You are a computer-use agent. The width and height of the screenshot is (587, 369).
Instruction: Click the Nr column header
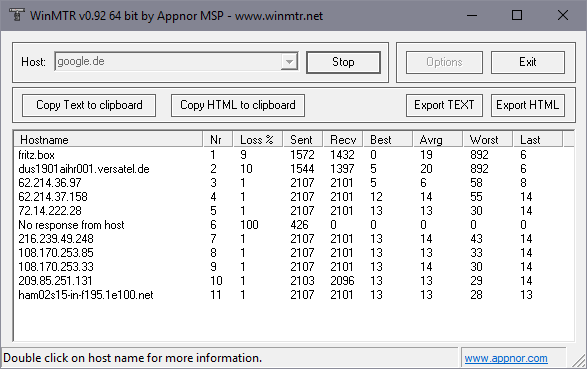tap(218, 140)
